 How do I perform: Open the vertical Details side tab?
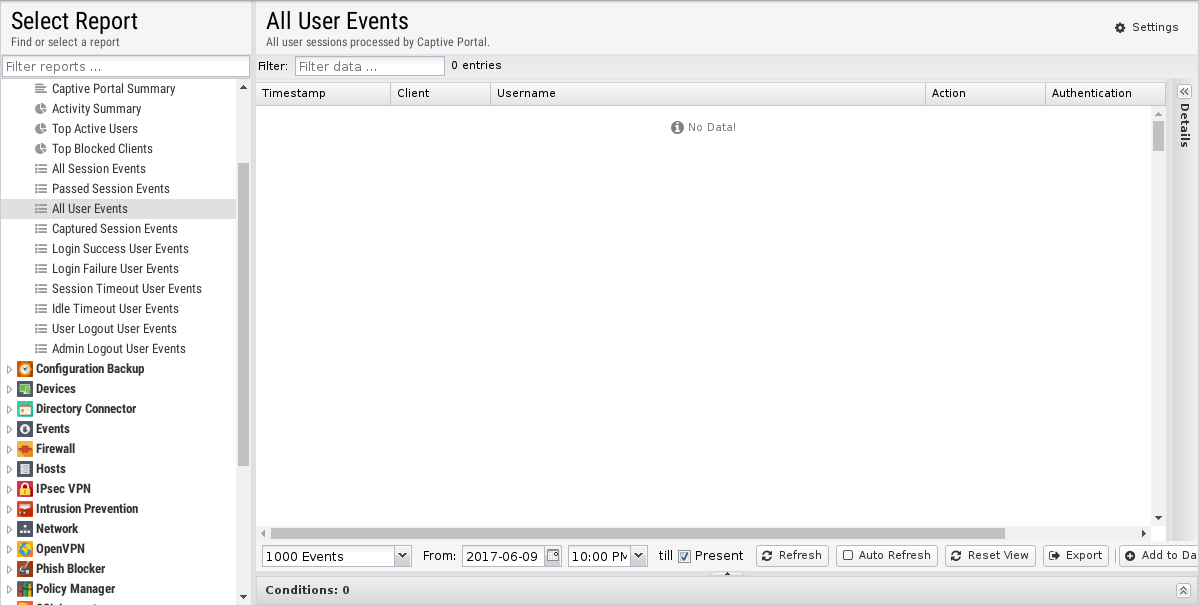[1184, 125]
